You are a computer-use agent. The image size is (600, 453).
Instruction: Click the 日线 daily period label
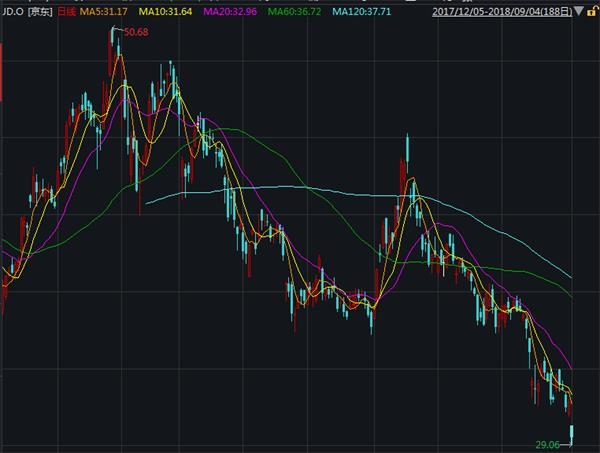pos(67,12)
